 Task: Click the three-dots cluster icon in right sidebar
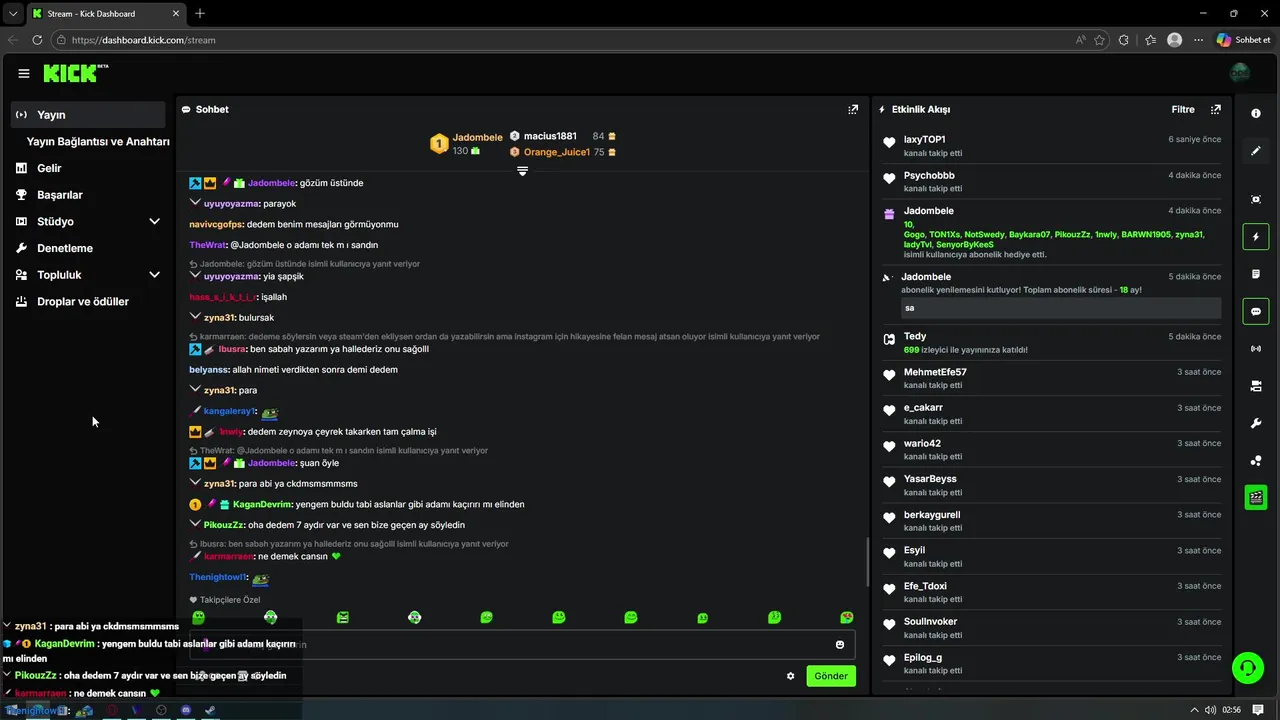(1256, 460)
